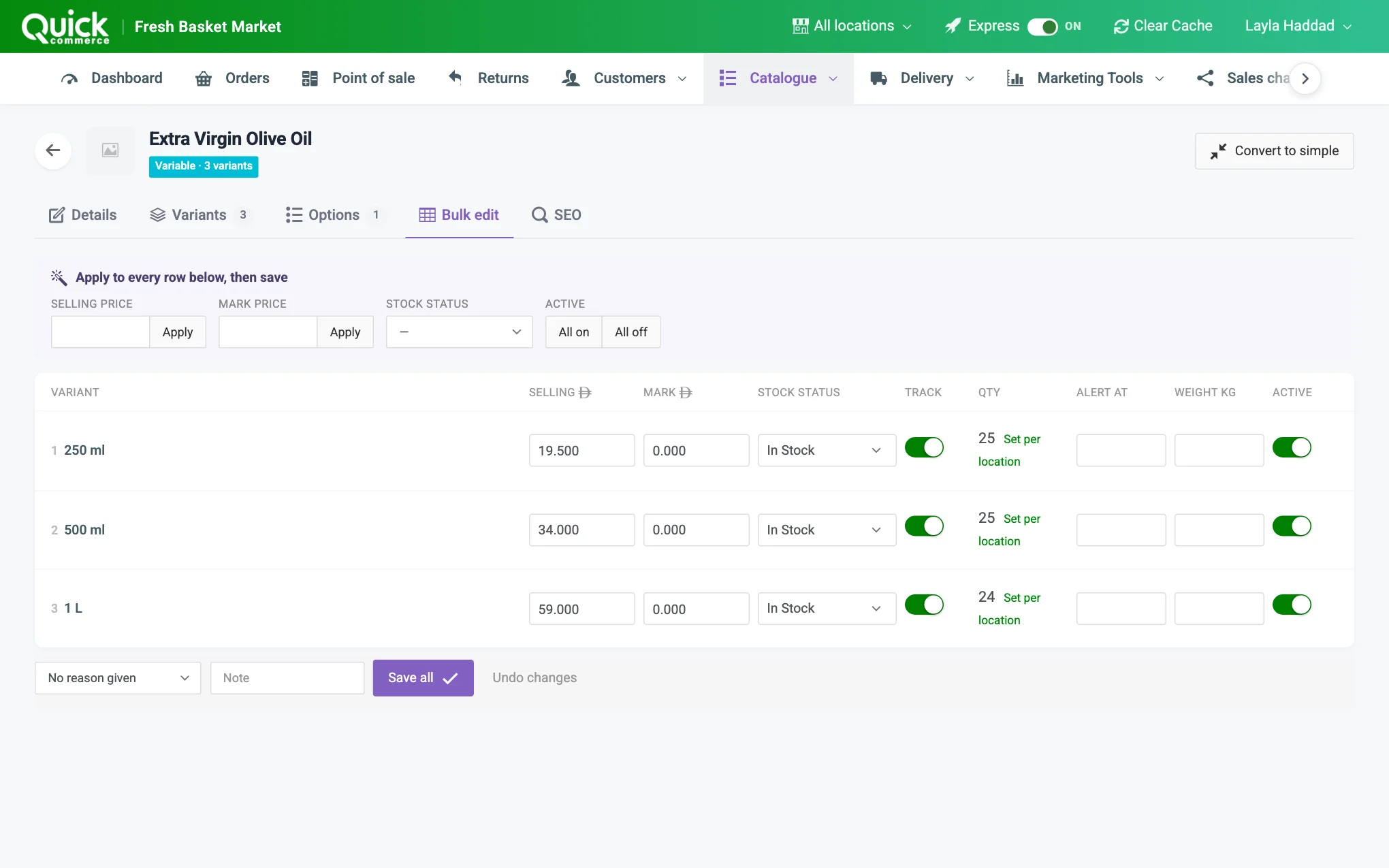Click the Save all button
1389x868 pixels.
click(424, 678)
